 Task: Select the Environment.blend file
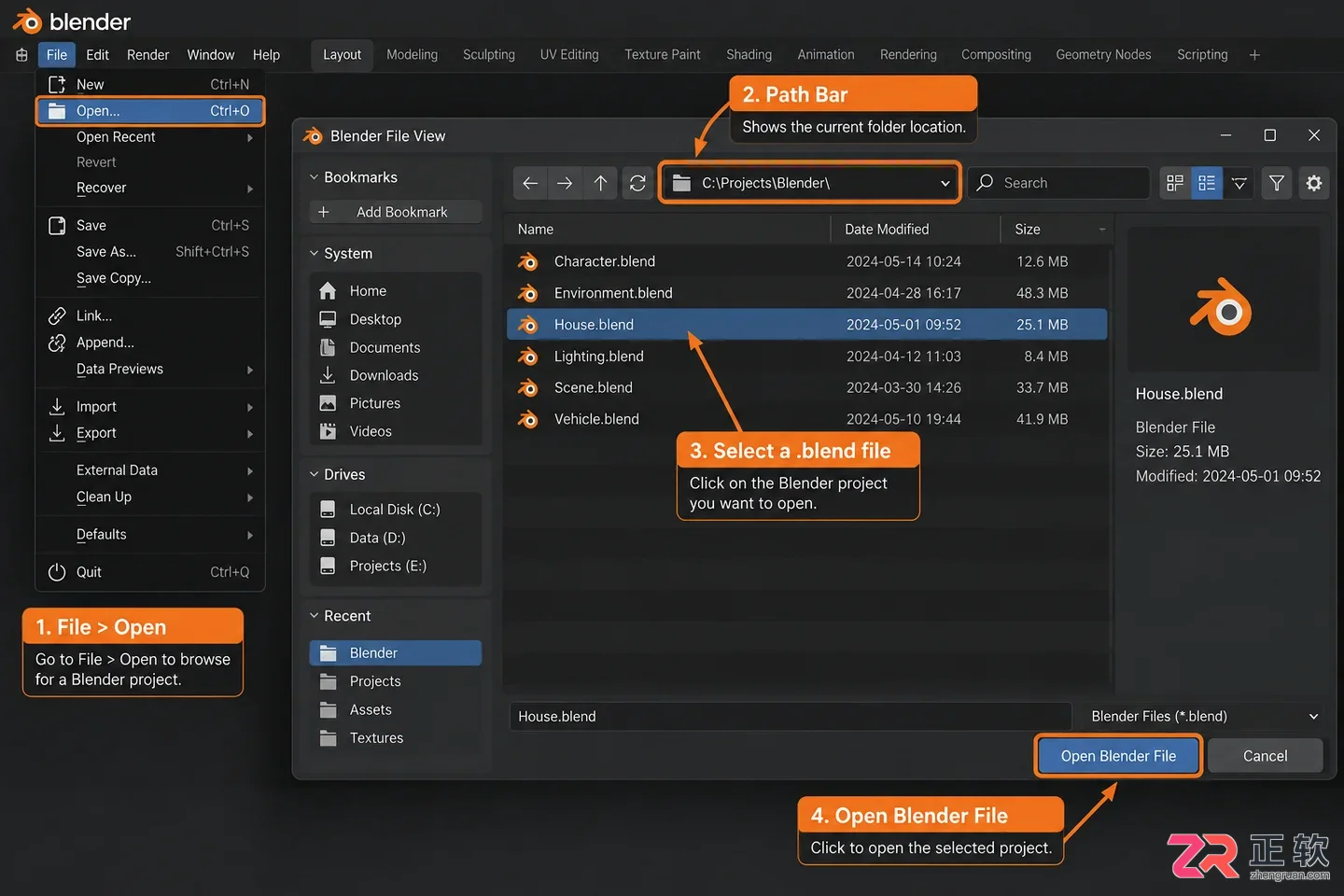806,293
